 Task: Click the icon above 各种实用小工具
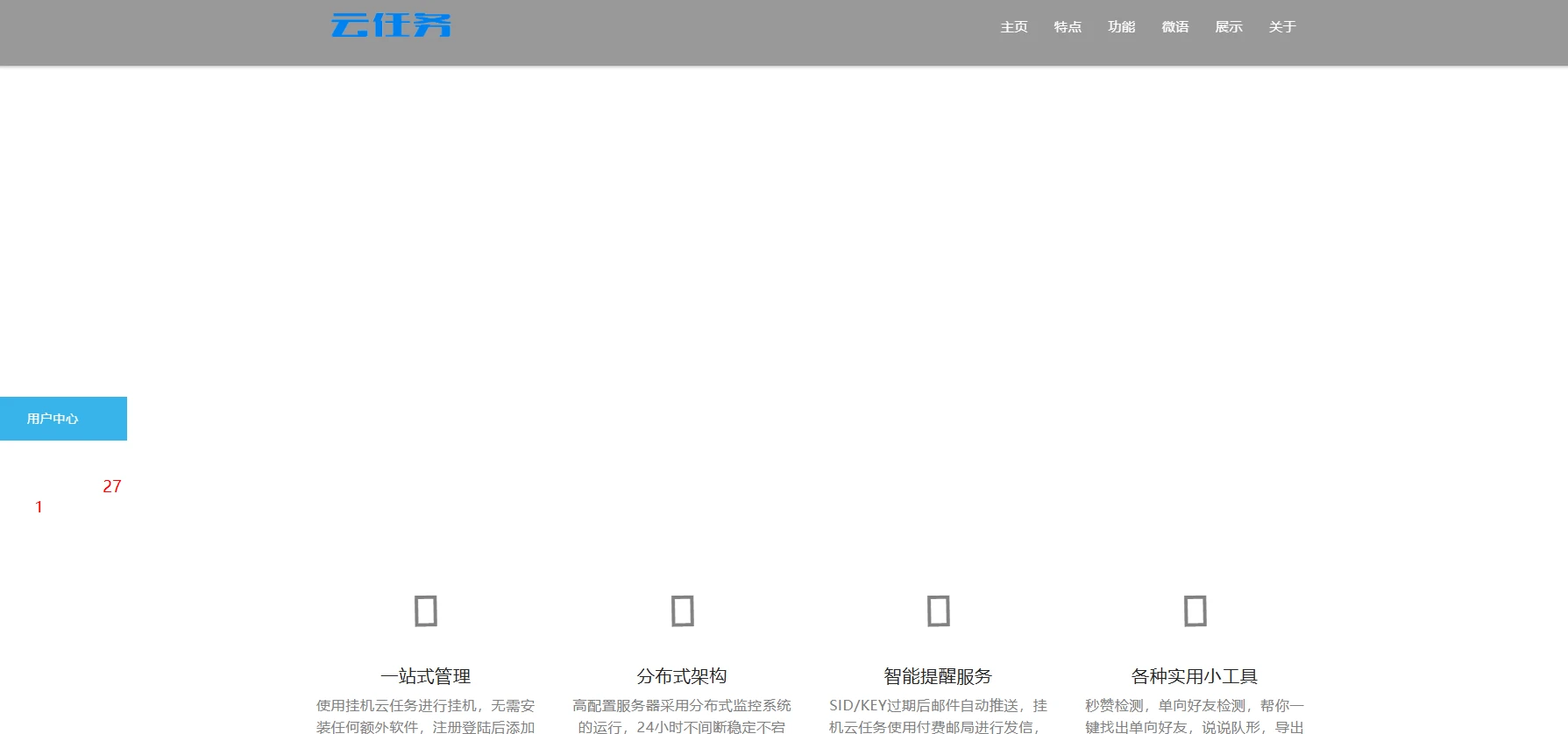tap(1195, 610)
